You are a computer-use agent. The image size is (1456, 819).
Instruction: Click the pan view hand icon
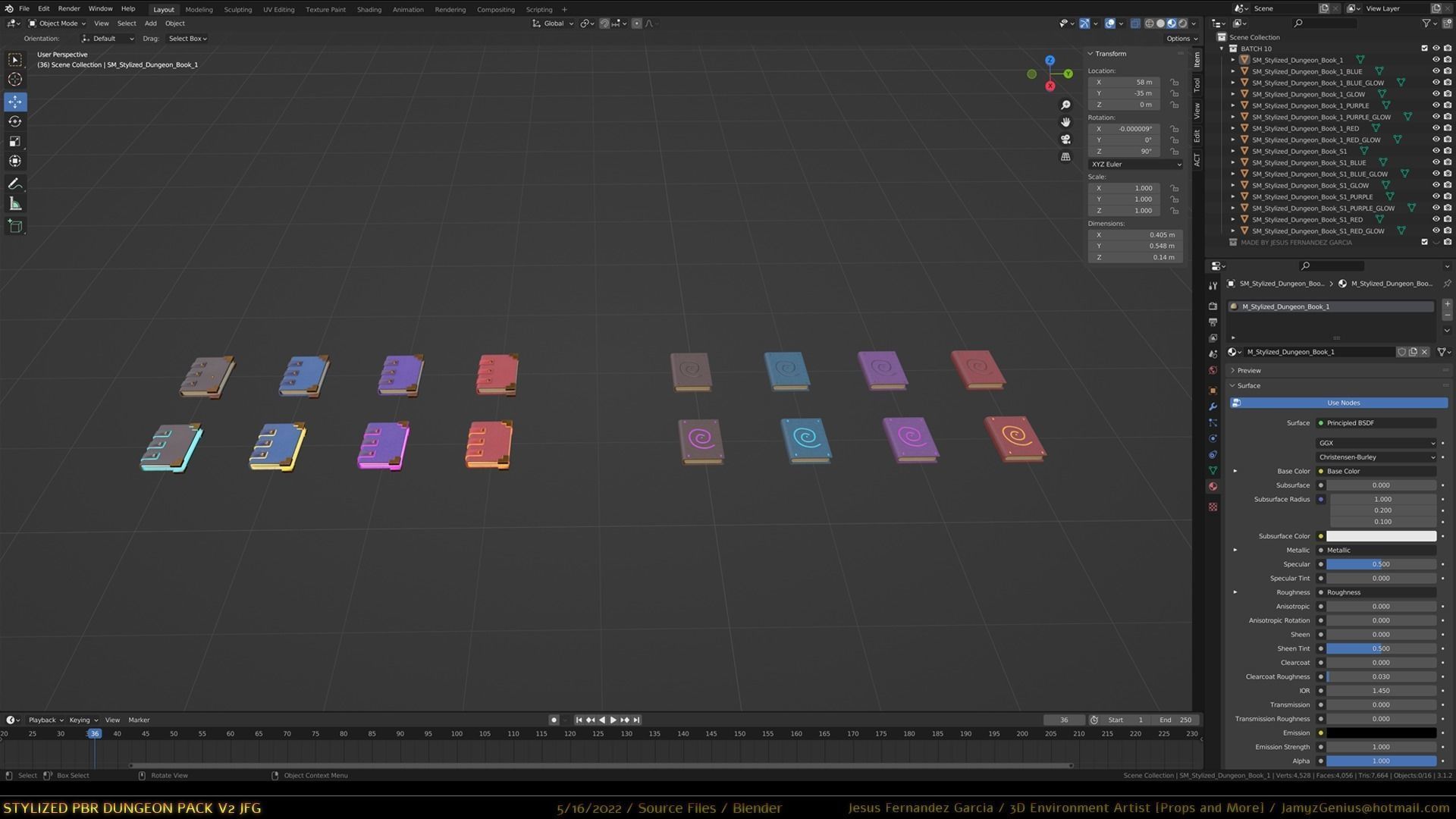click(x=1065, y=122)
